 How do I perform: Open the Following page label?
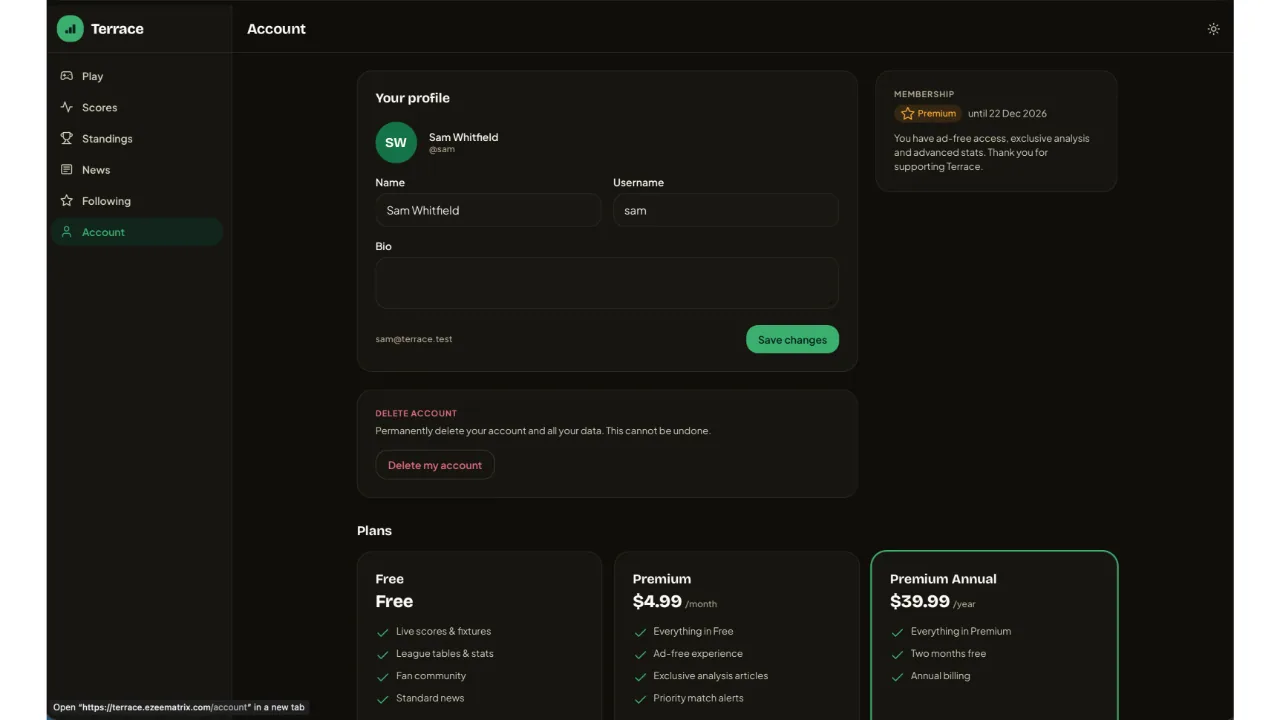(106, 201)
